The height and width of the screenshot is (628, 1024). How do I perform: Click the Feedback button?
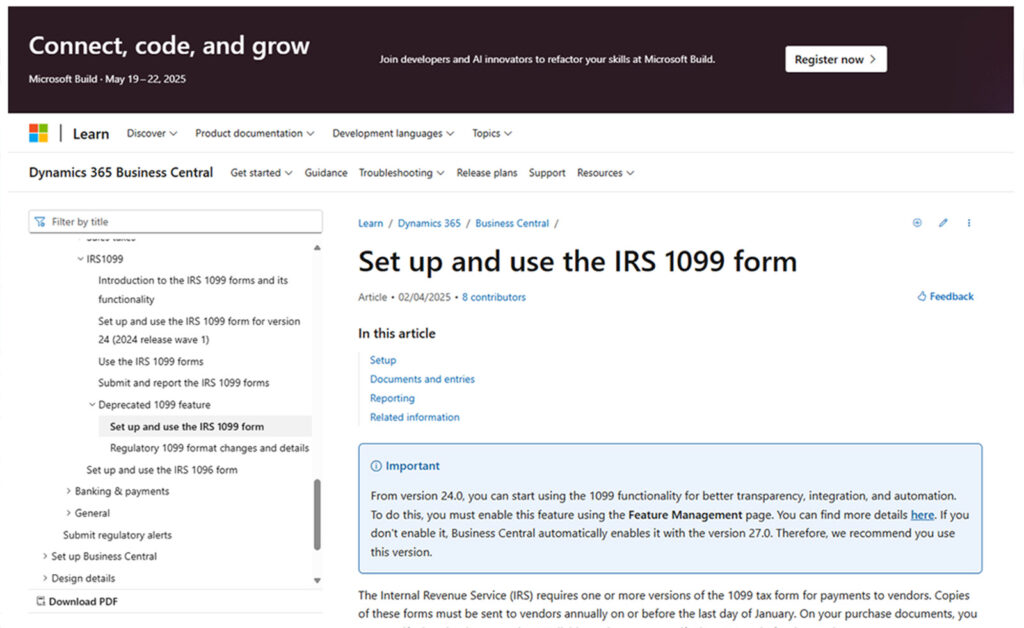(x=945, y=296)
